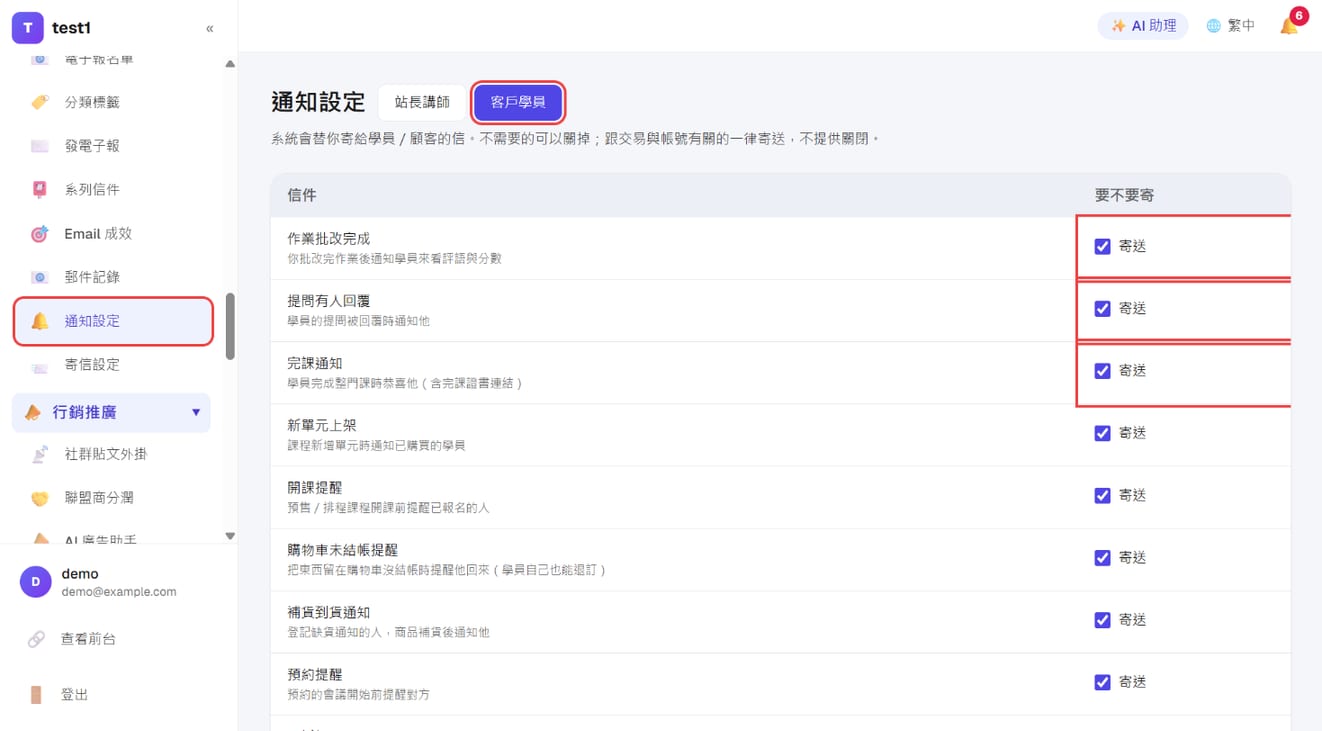The height and width of the screenshot is (731, 1322).
Task: Collapse the sidebar with the double-chevron
Action: coord(210,28)
